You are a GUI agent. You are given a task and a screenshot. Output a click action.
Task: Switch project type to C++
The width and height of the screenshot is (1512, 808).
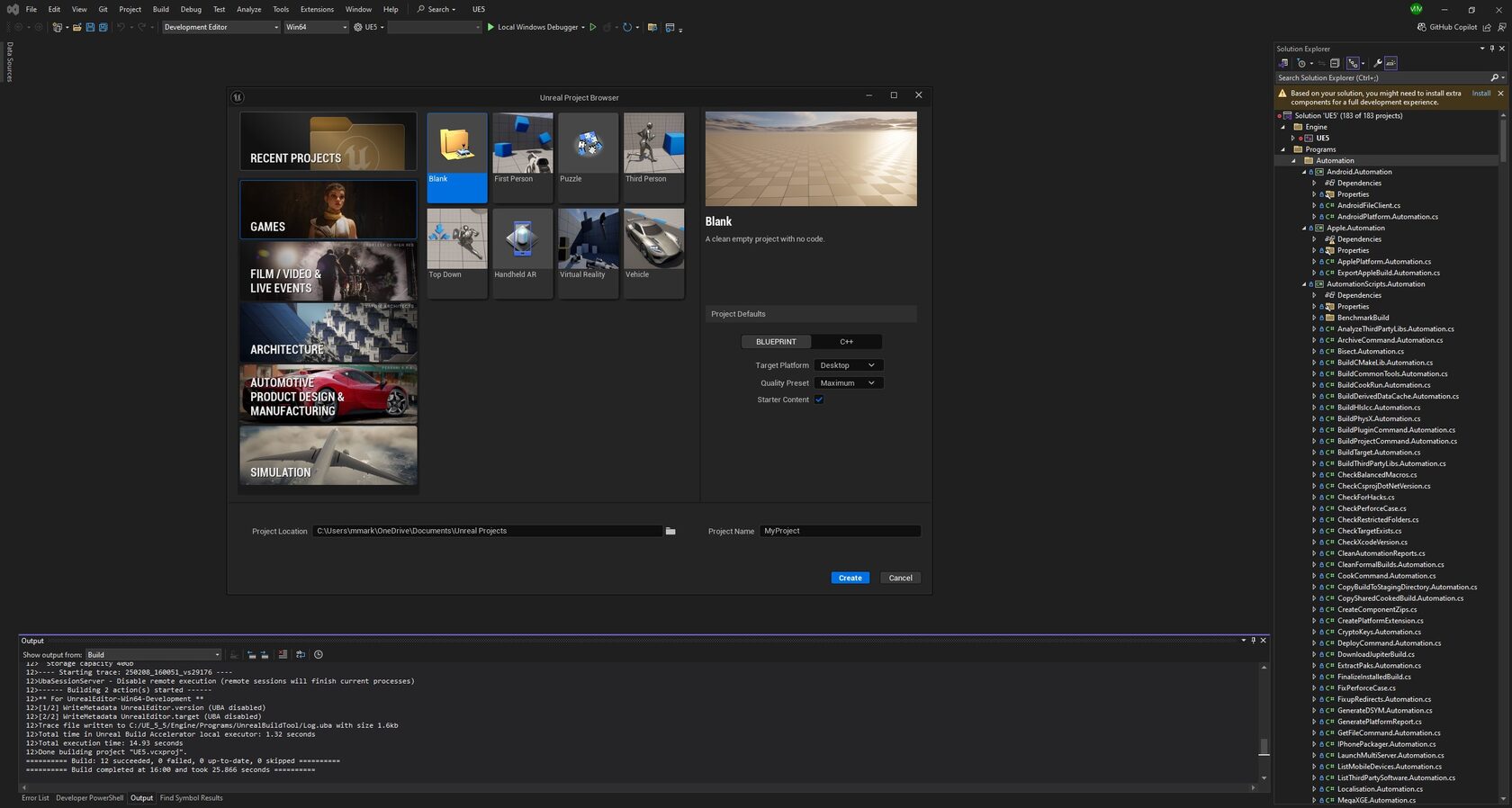pos(846,342)
